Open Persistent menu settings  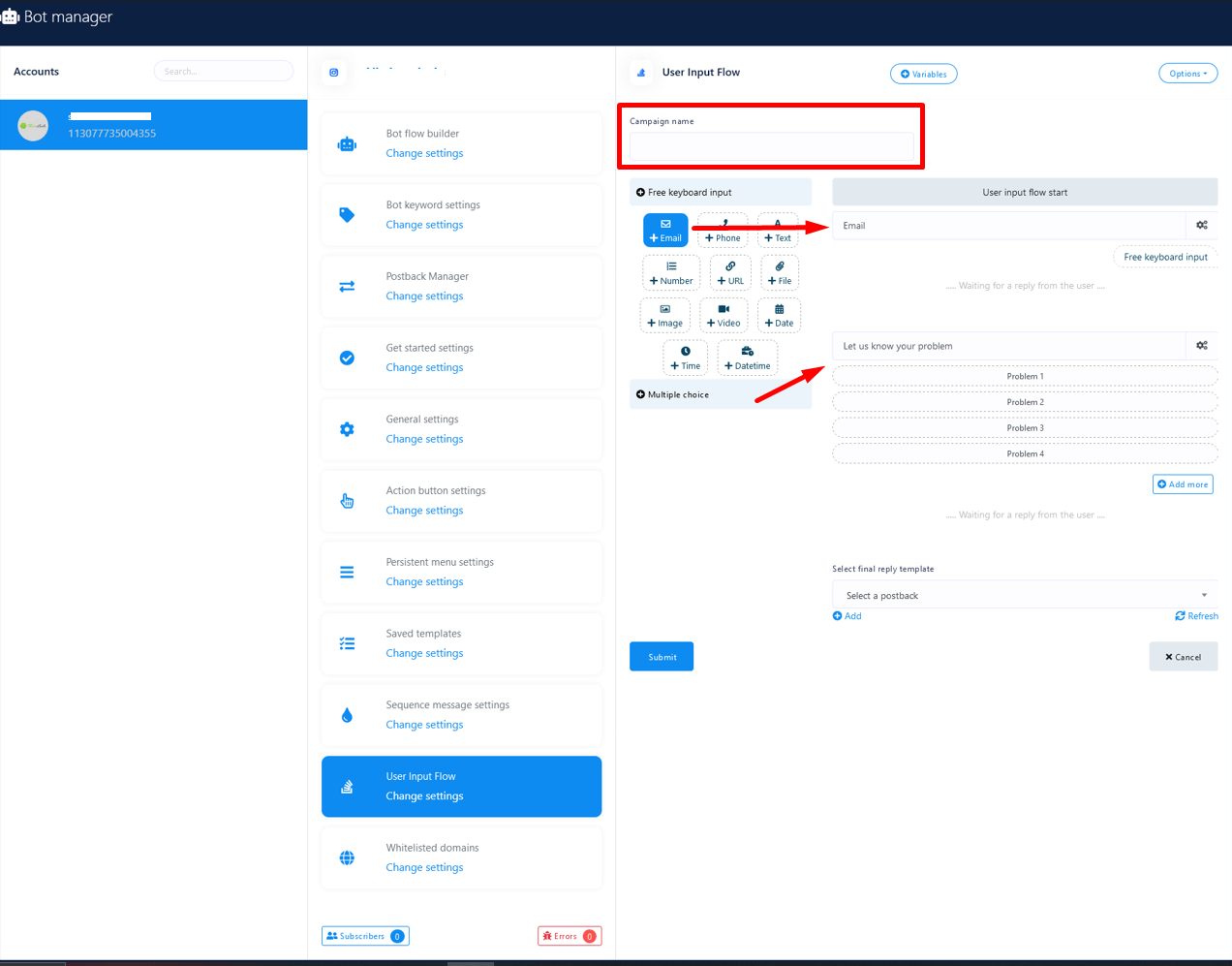coord(424,581)
